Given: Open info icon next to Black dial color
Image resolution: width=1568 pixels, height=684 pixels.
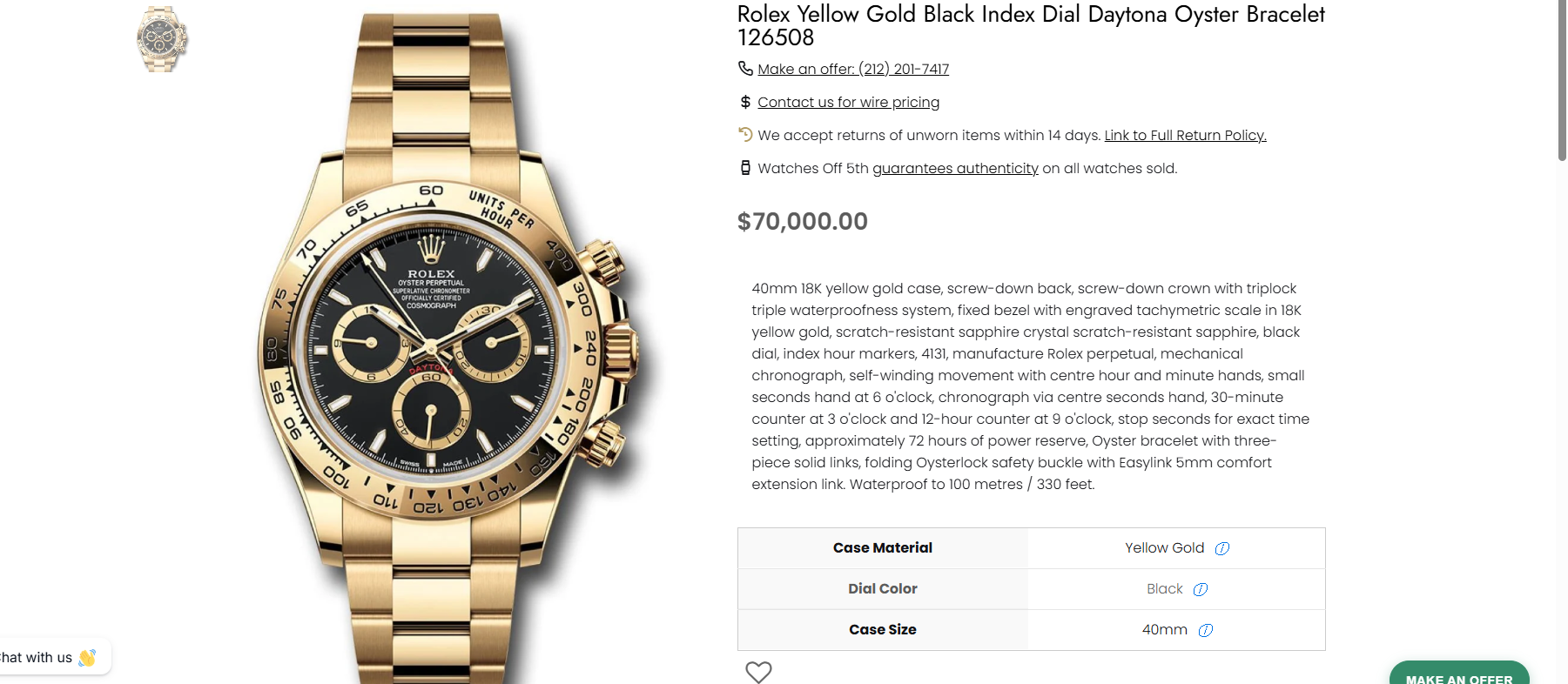Looking at the screenshot, I should point(1201,589).
